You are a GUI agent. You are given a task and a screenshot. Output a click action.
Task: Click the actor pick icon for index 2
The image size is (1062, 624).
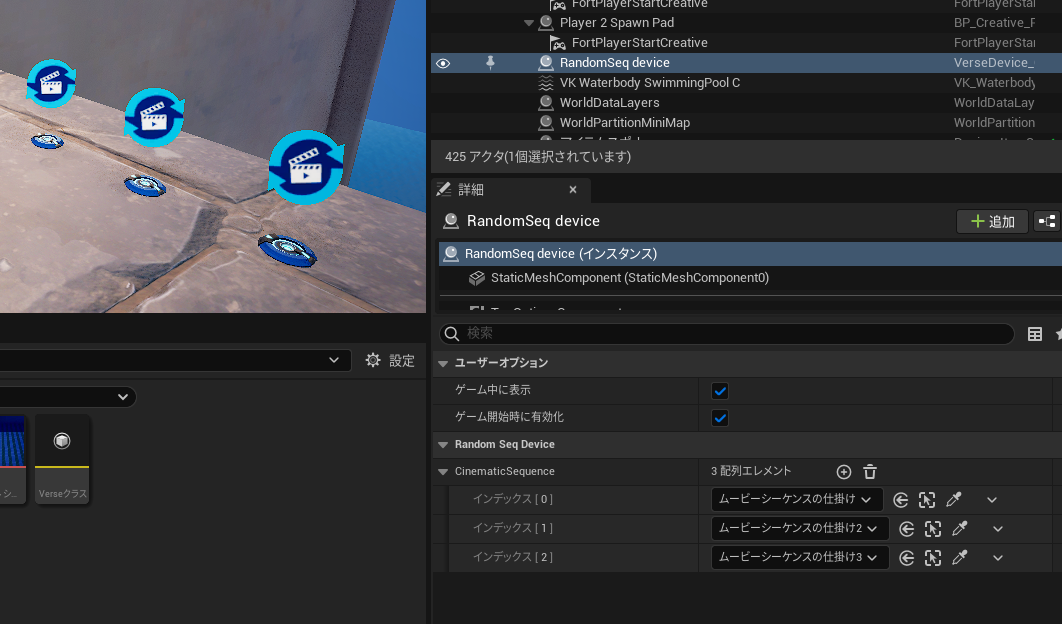[x=932, y=557]
